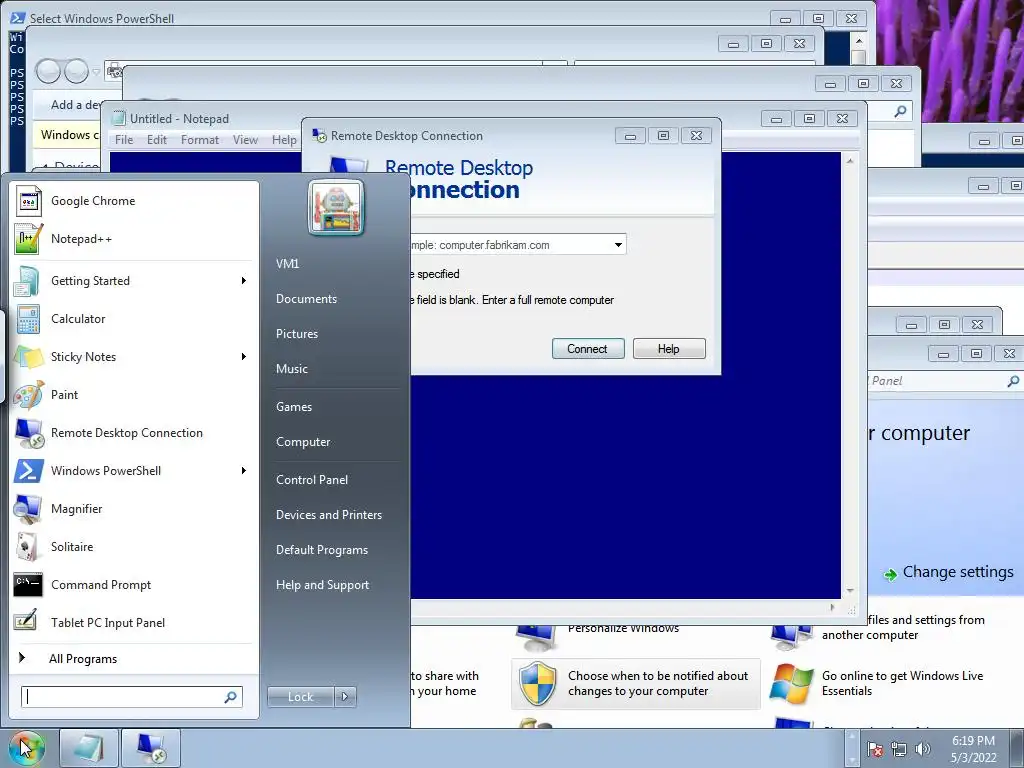This screenshot has height=768, width=1024.
Task: Launch the Paint icon
Action: [28, 394]
